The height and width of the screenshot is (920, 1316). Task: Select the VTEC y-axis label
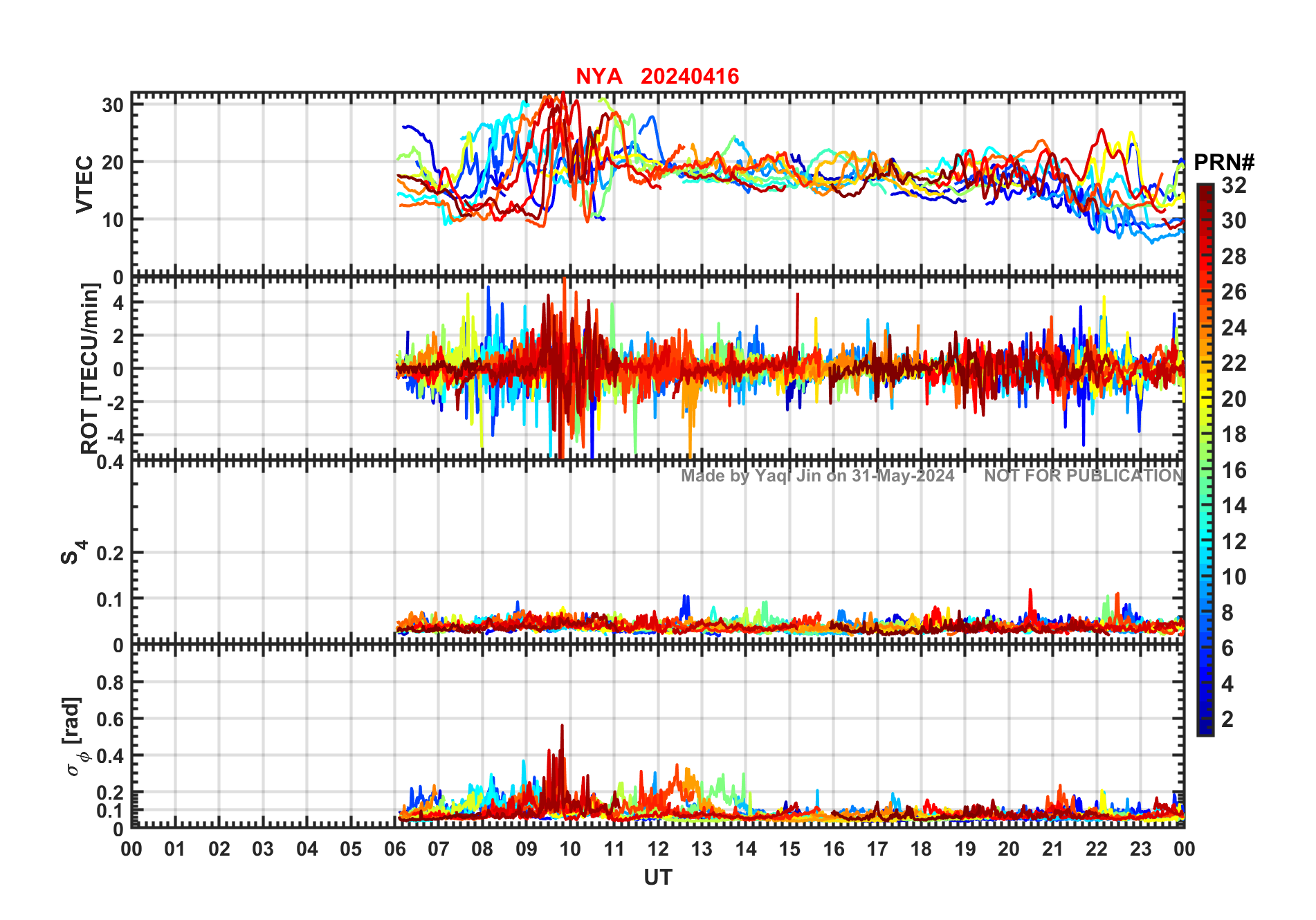coord(84,185)
